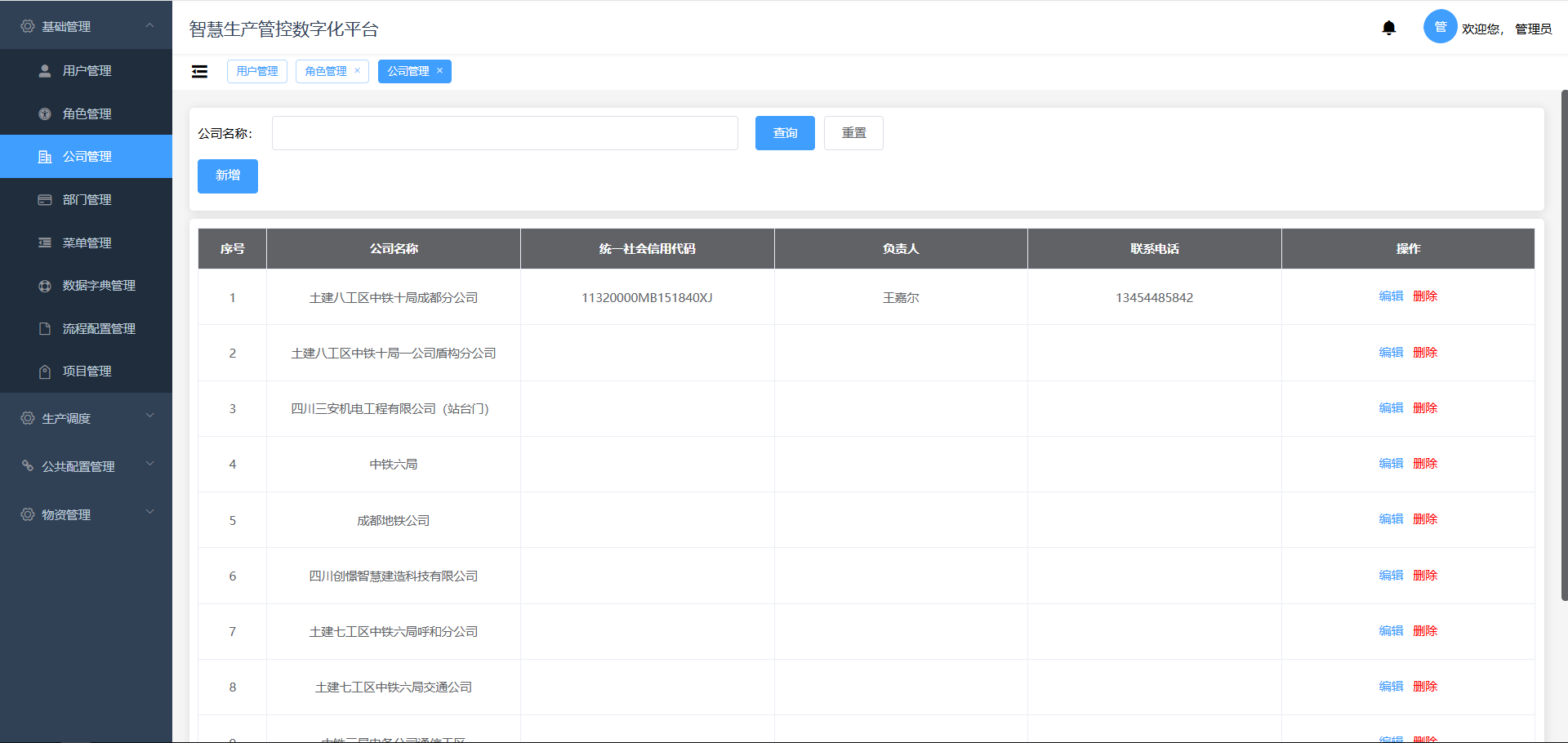The height and width of the screenshot is (743, 1568).
Task: Open 数据字典管理 in the sidebar menu
Action: [x=86, y=286]
